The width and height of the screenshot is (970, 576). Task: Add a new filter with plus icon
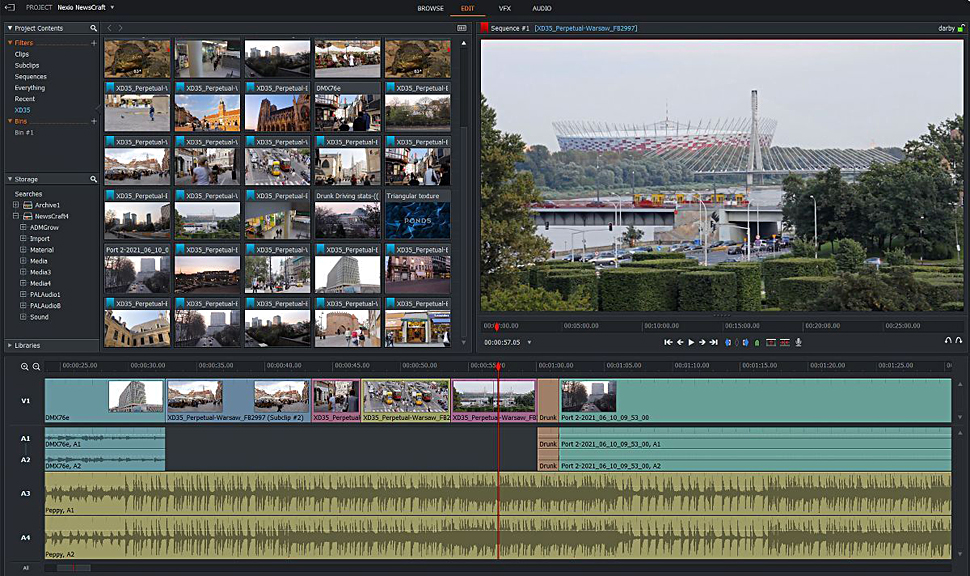[94, 43]
